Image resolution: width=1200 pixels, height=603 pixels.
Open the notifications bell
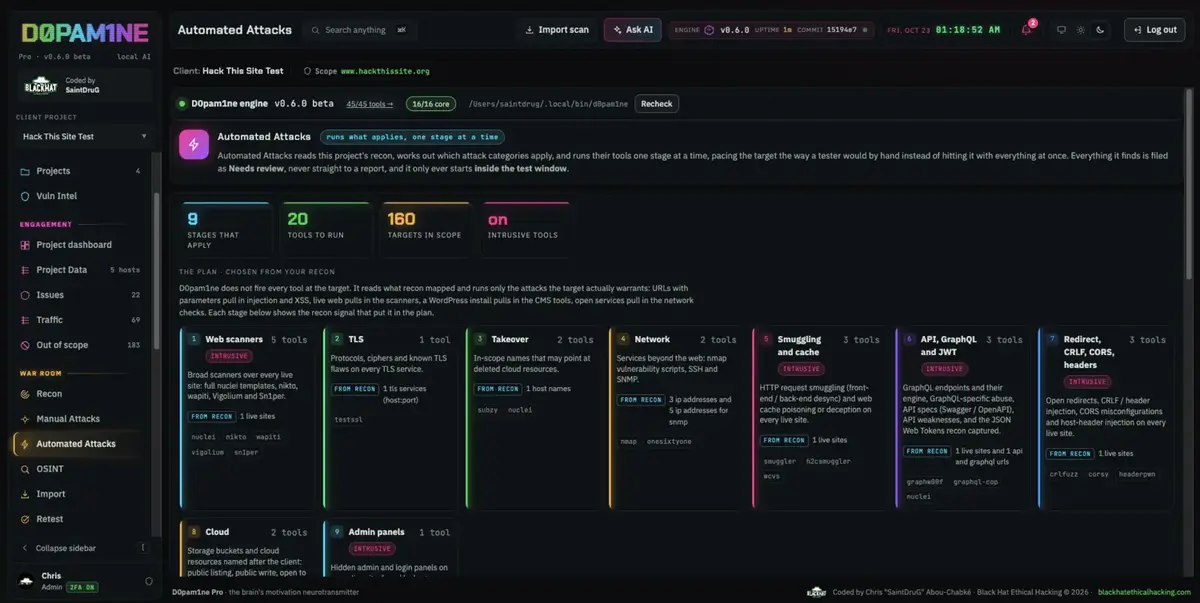(x=1026, y=30)
